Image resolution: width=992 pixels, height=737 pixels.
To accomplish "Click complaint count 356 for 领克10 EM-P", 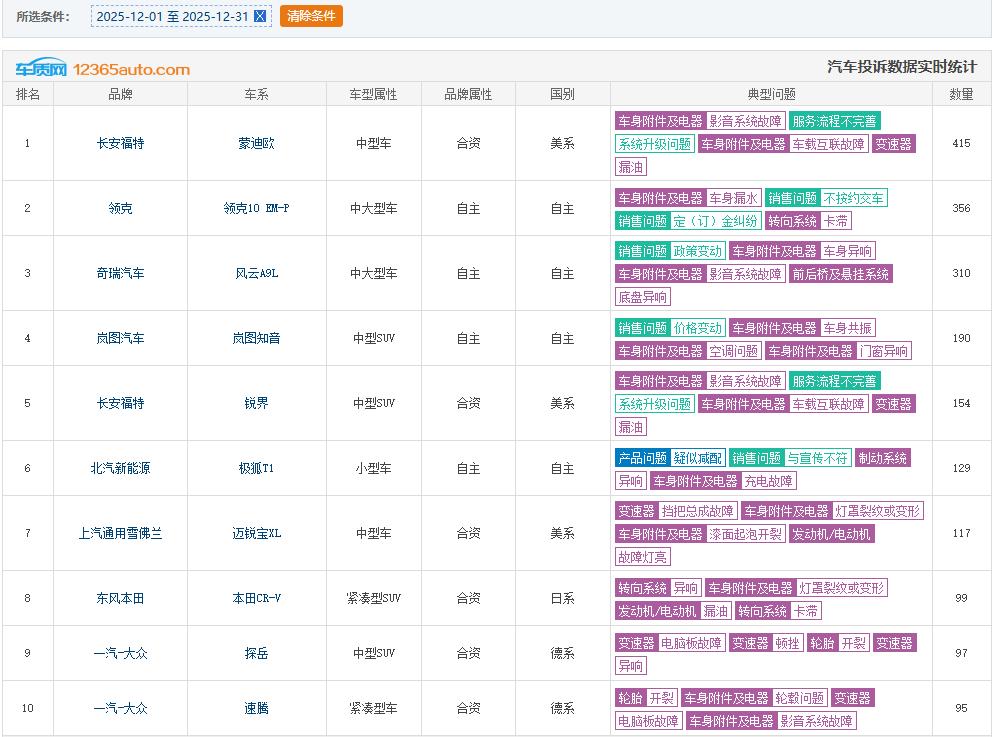I will pyautogui.click(x=961, y=208).
